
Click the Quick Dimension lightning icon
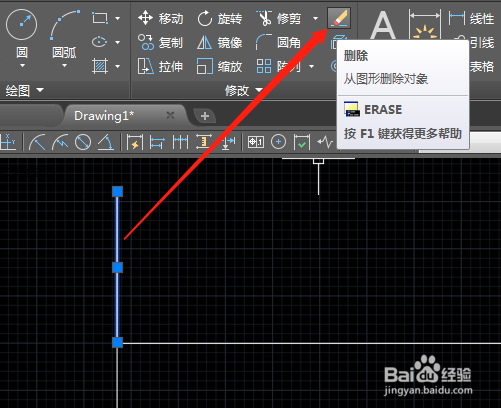coord(135,142)
